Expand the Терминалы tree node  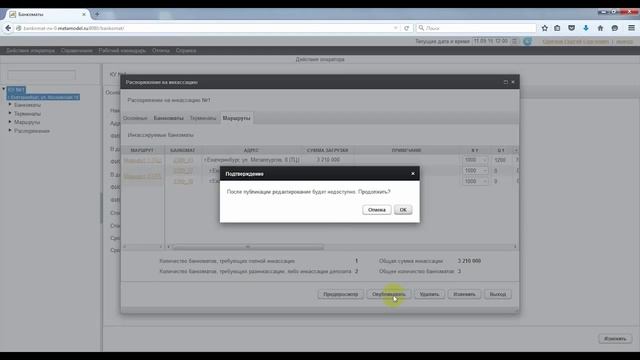(x=10, y=113)
